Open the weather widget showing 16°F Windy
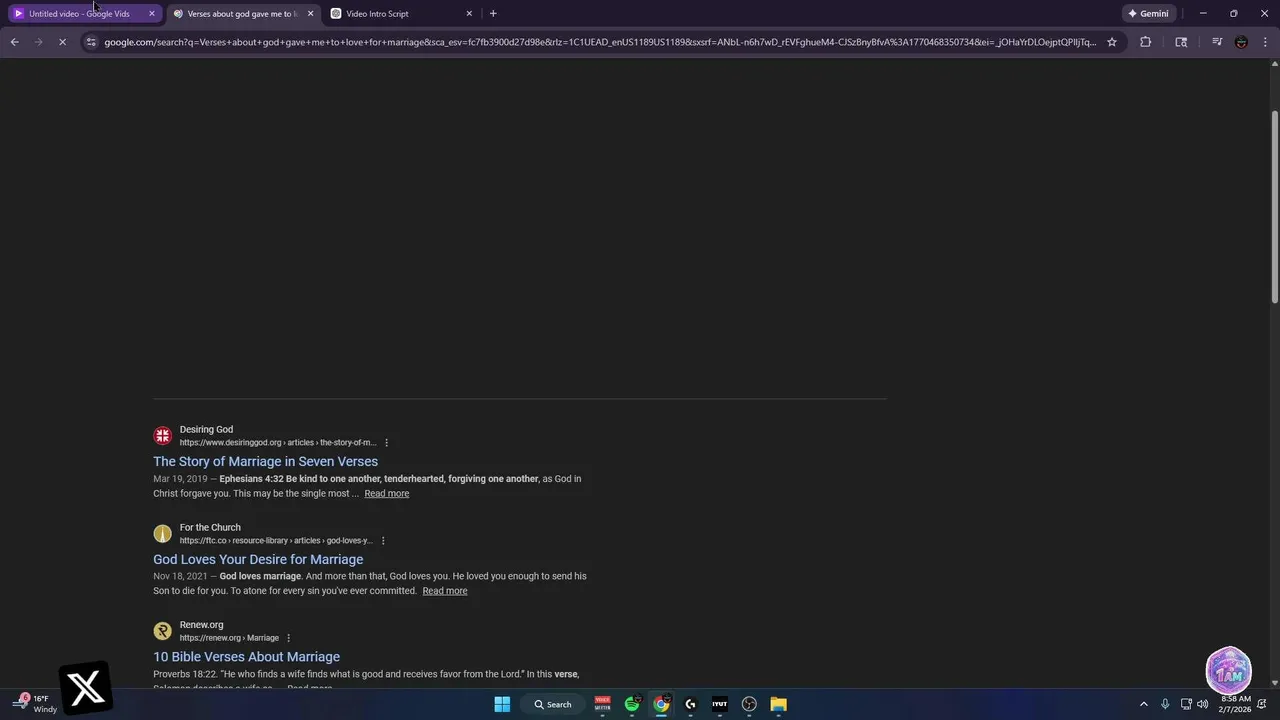 34,704
